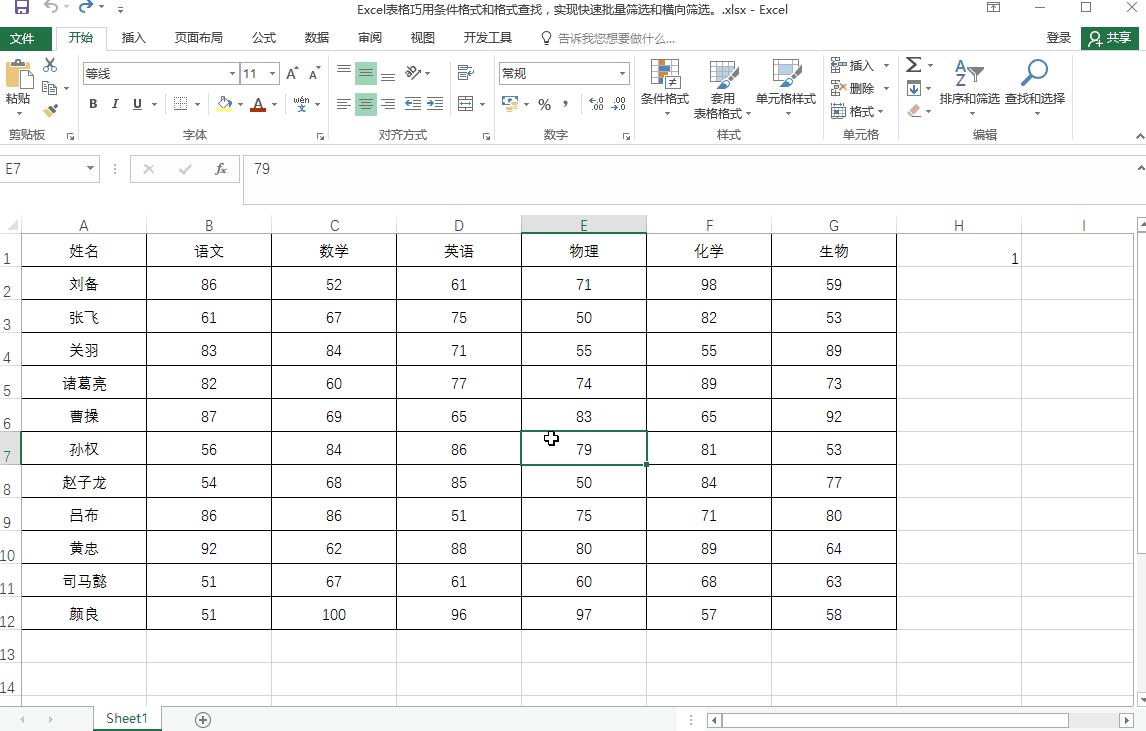The image size is (1146, 731).
Task: Click the AutoSum sigma icon
Action: tap(913, 64)
